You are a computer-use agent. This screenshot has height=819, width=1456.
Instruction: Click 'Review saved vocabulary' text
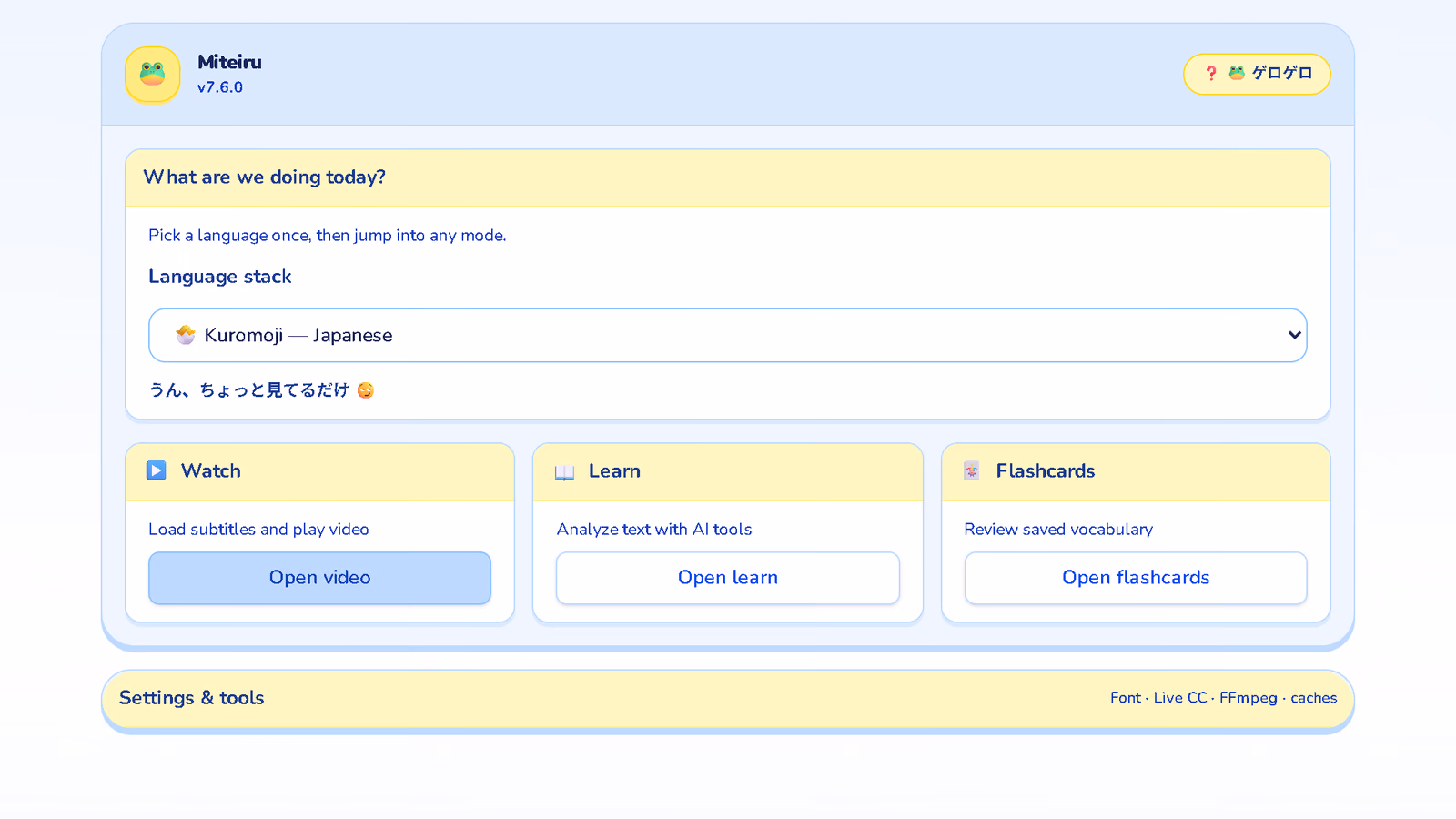(1058, 530)
